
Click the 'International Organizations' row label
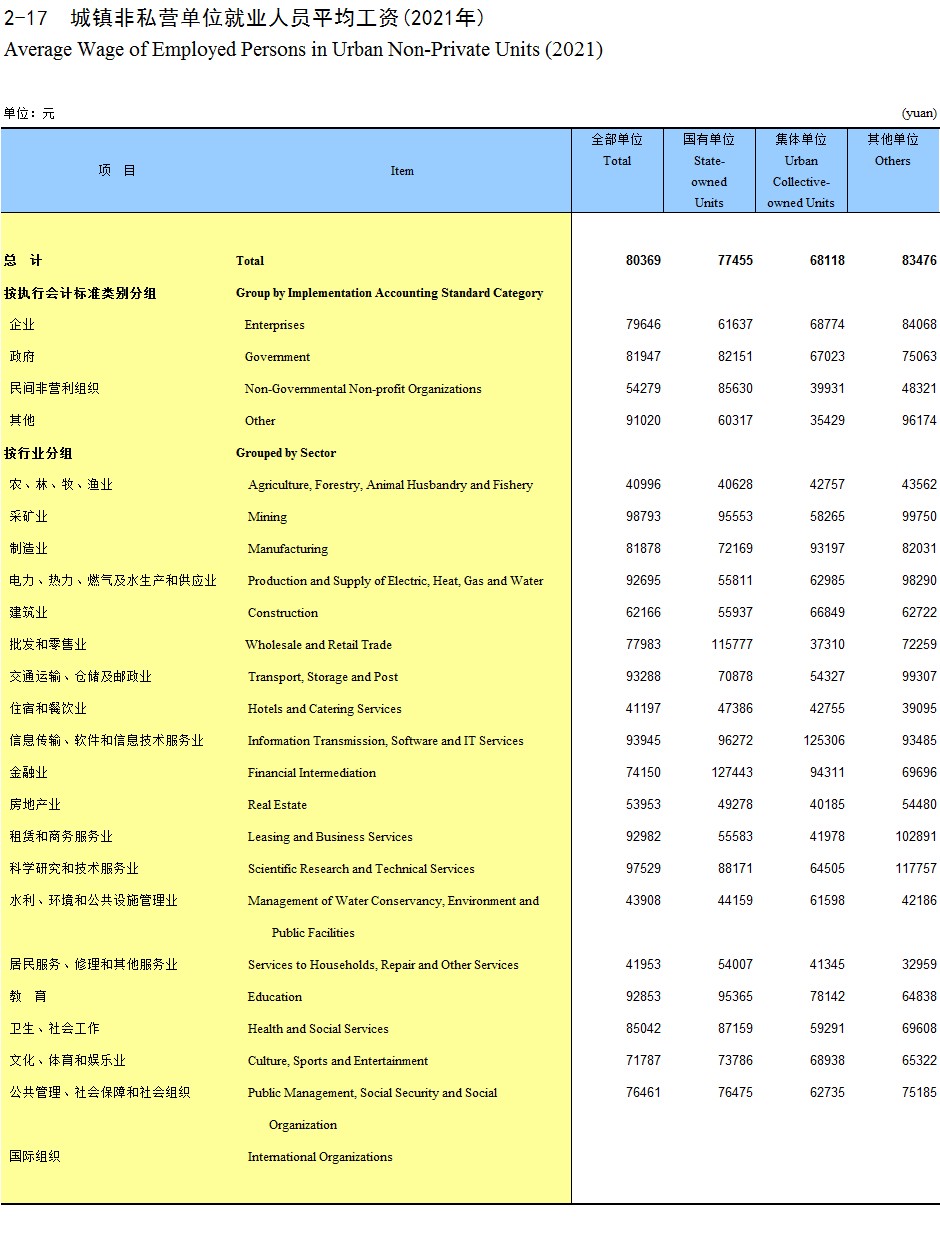coord(320,1157)
